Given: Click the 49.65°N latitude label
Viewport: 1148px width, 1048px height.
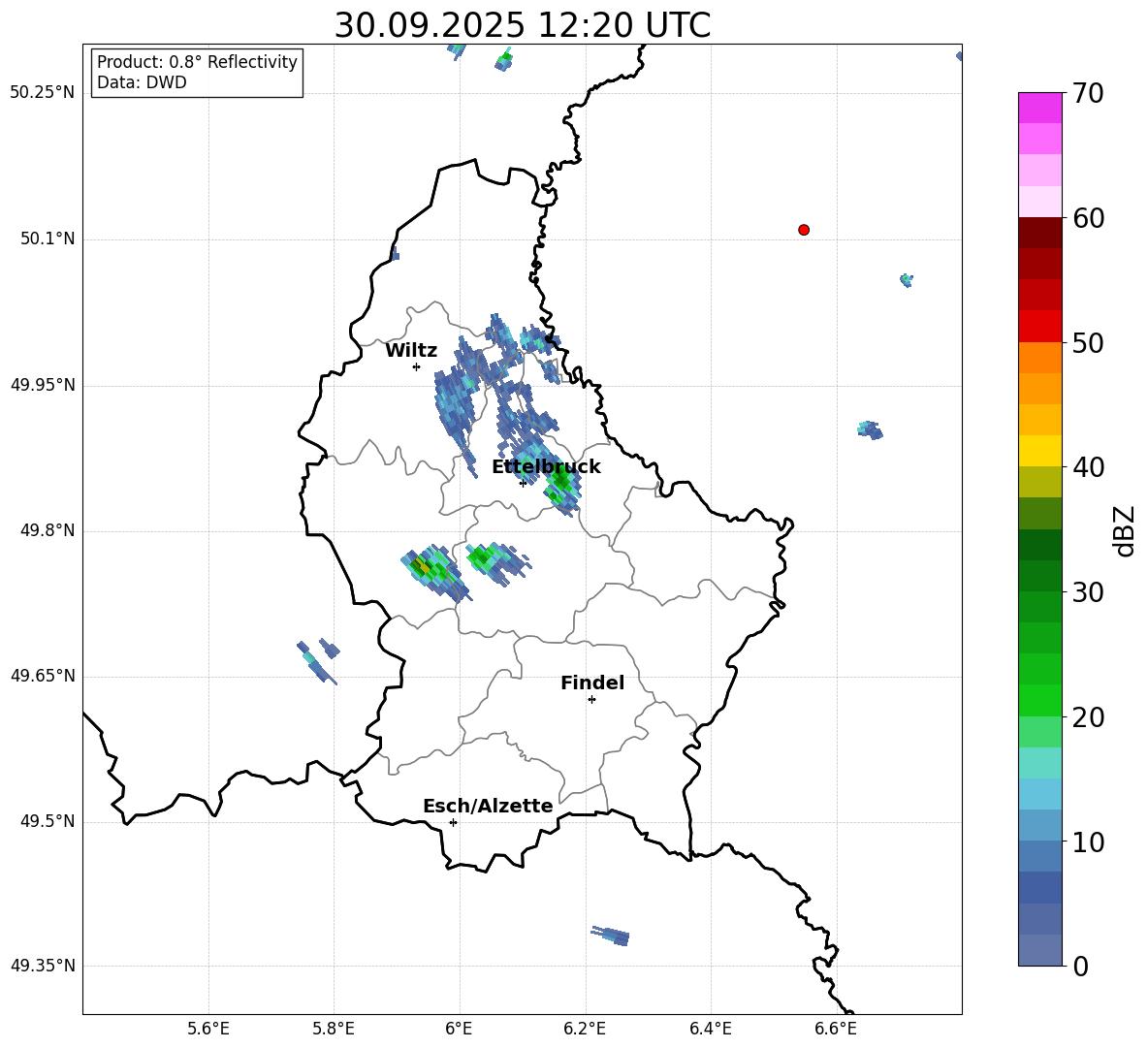Looking at the screenshot, I should click(x=43, y=676).
